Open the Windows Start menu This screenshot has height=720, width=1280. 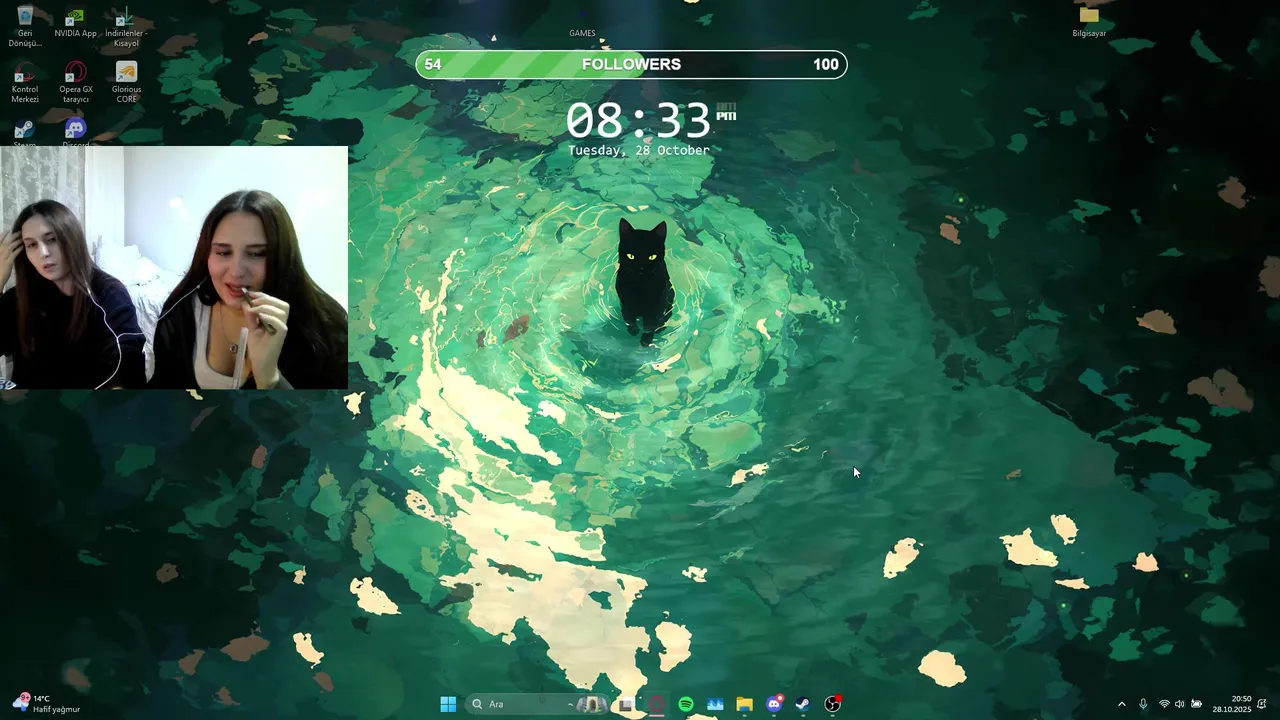point(448,704)
